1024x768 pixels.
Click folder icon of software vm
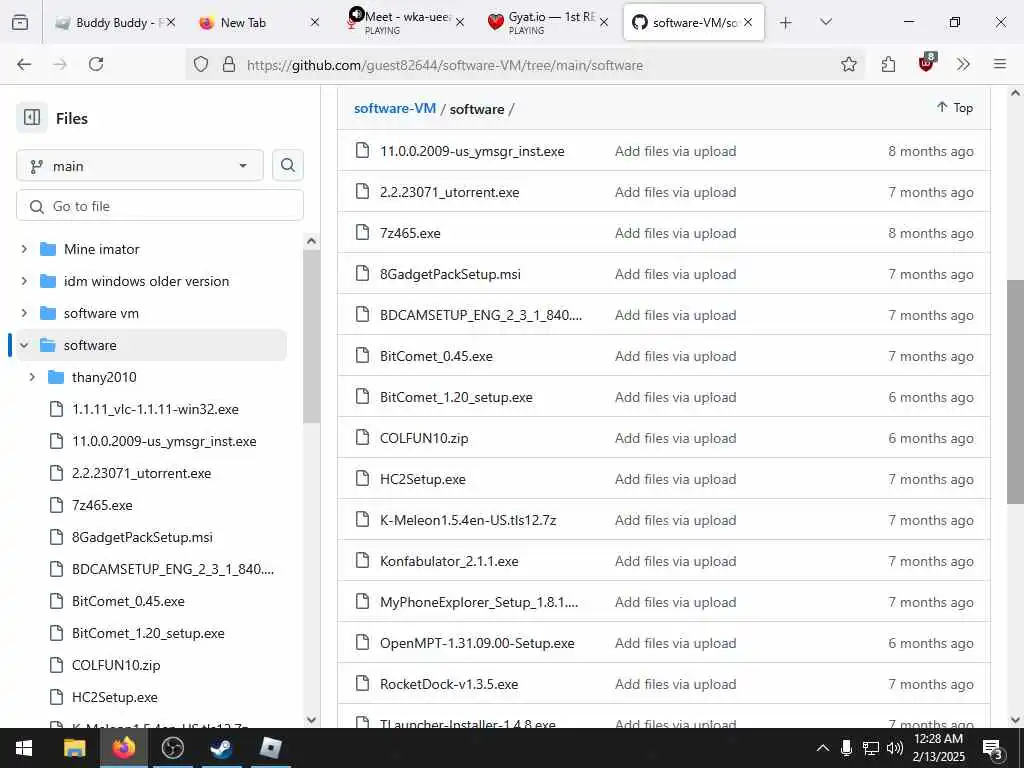coord(48,313)
